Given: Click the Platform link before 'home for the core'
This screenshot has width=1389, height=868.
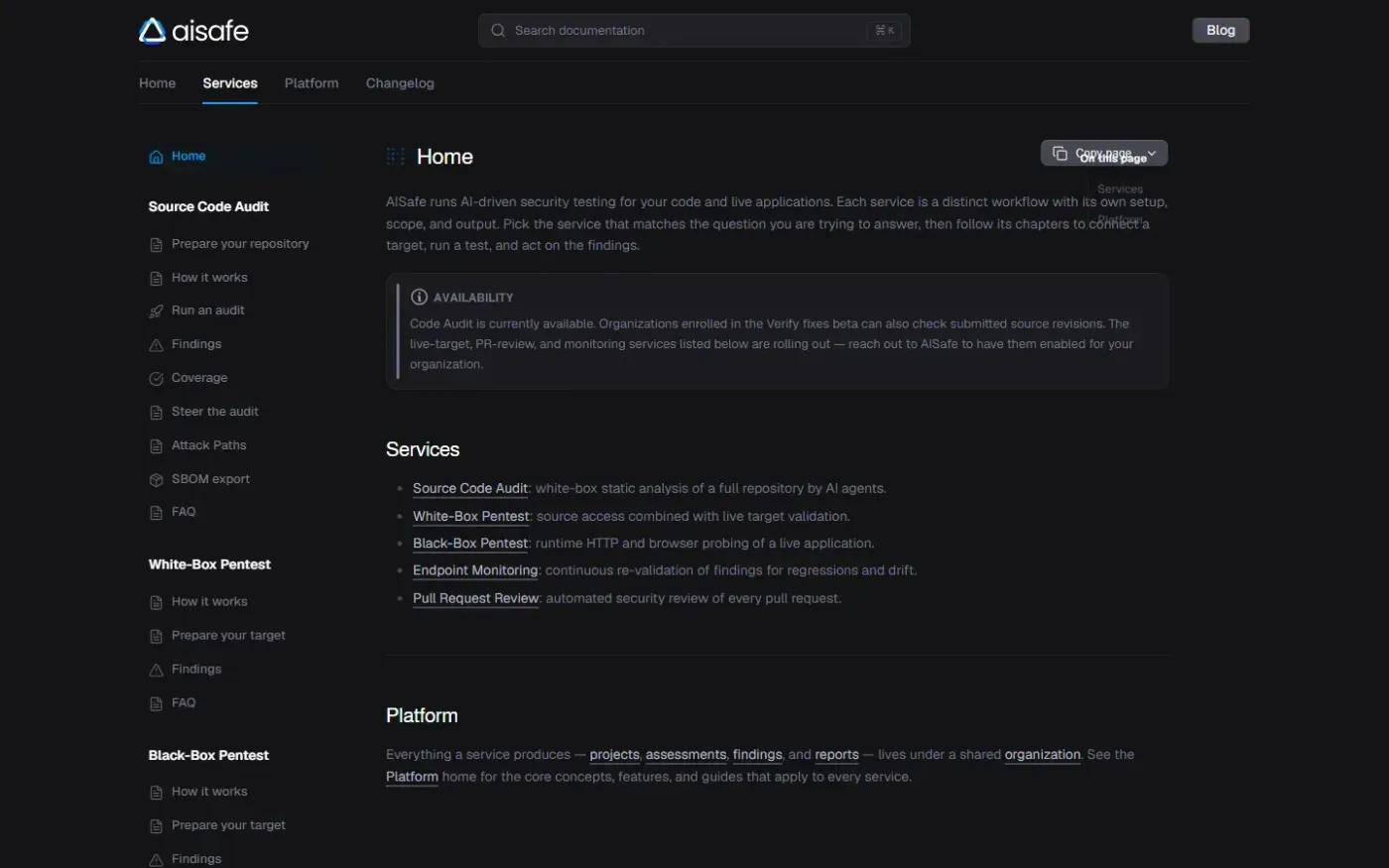Looking at the screenshot, I should [412, 777].
